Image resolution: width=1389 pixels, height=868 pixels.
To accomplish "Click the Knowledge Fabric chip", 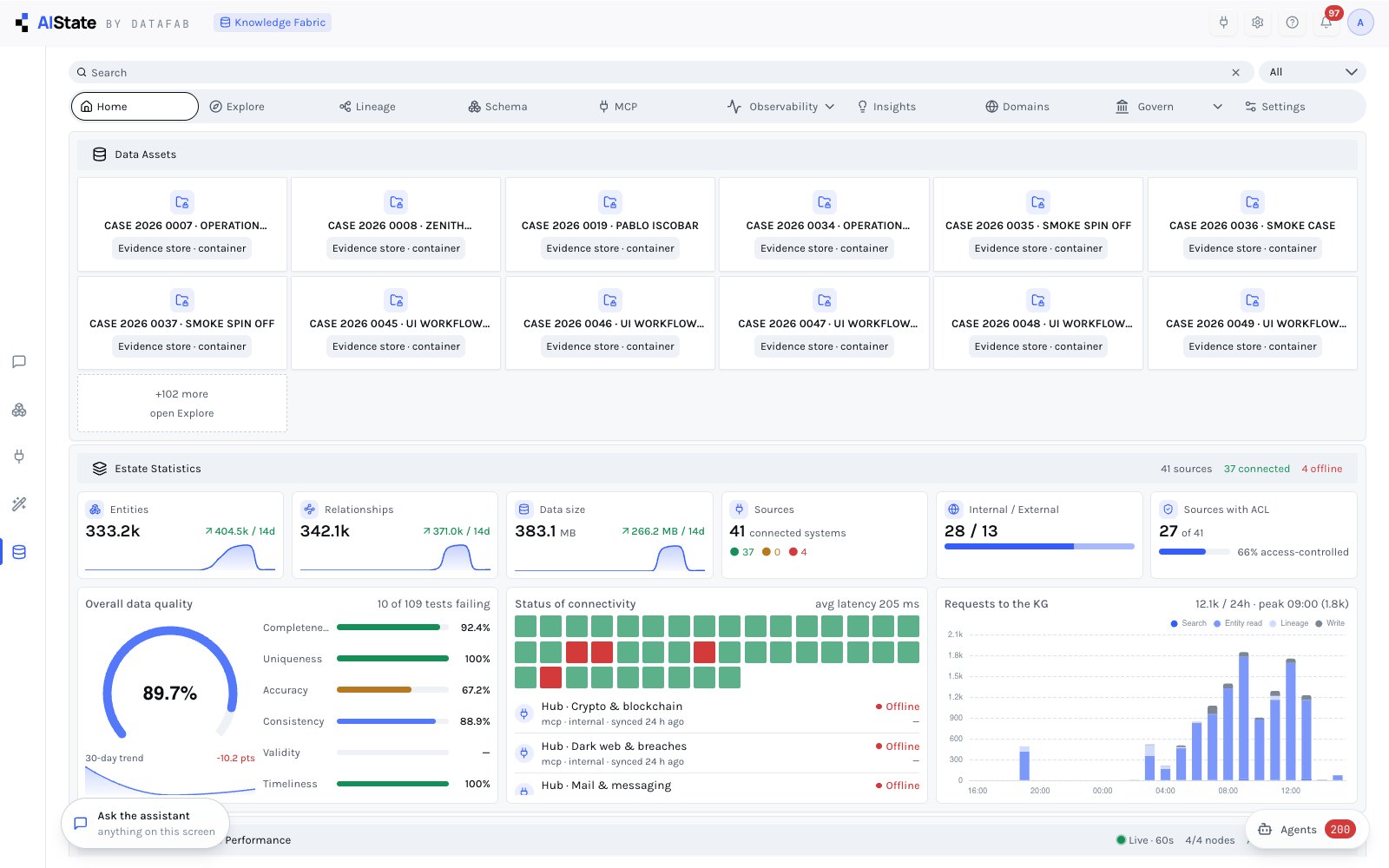I will click(273, 23).
